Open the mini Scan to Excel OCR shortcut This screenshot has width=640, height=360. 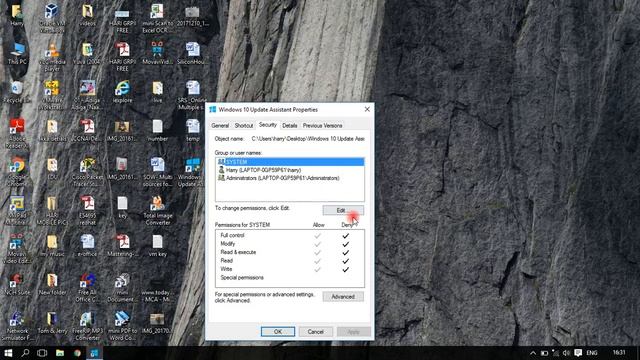click(x=158, y=18)
